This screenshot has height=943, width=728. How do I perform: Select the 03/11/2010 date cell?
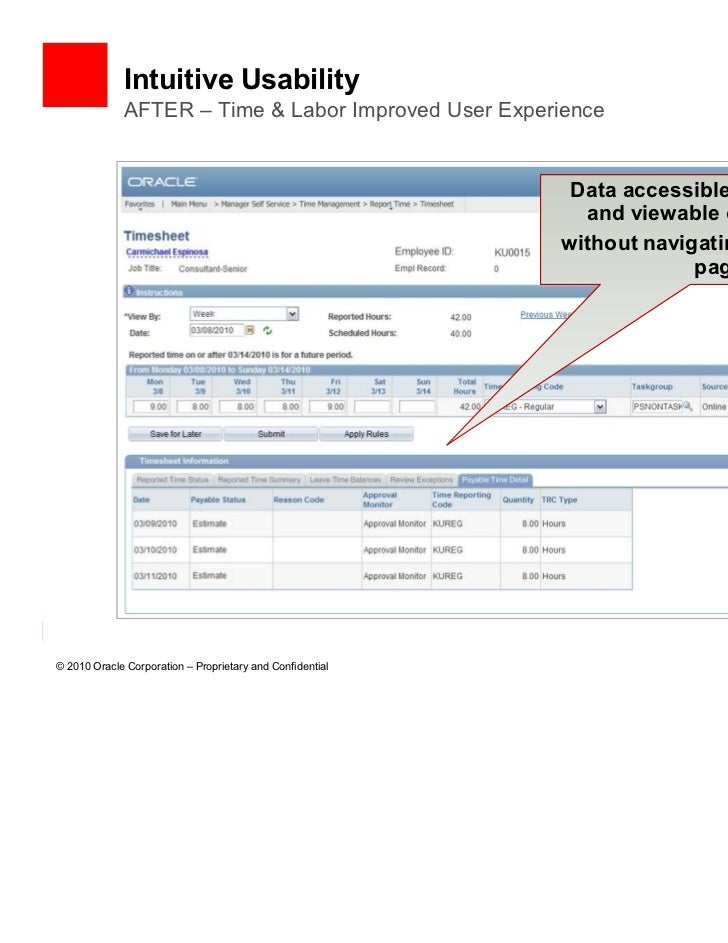(x=156, y=576)
